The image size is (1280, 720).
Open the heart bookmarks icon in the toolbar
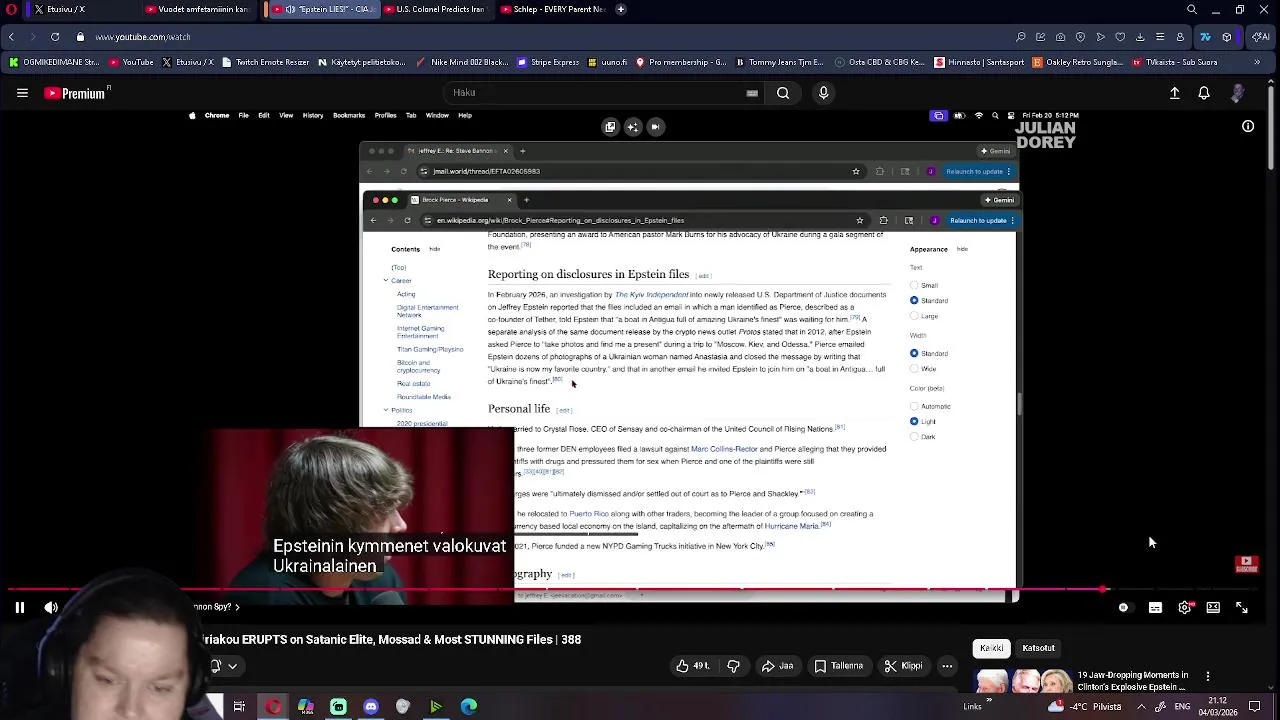(x=1120, y=37)
